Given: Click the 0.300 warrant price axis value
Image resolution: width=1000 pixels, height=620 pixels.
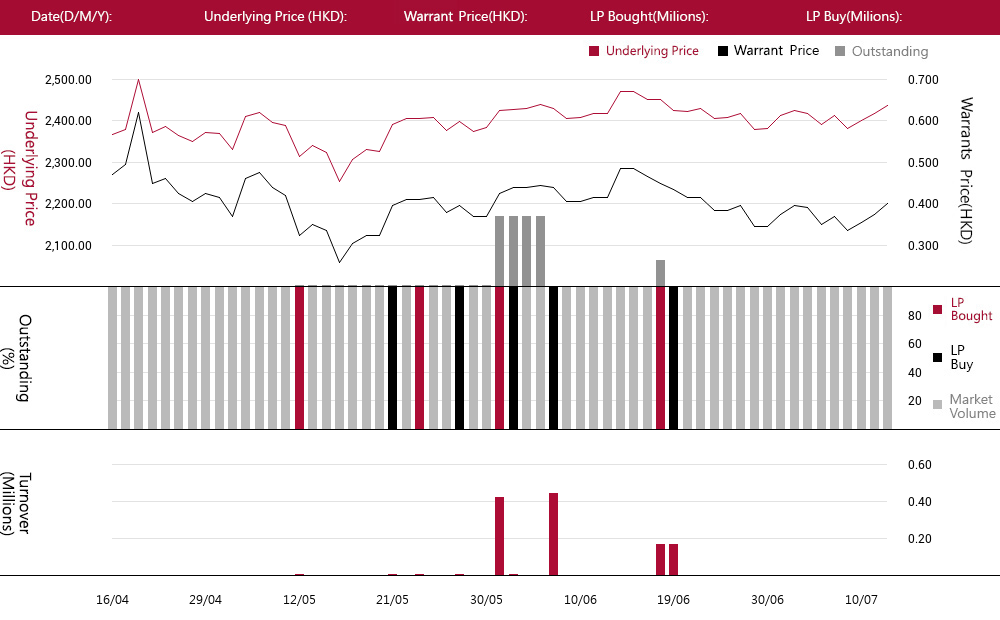Looking at the screenshot, I should pyautogui.click(x=923, y=246).
